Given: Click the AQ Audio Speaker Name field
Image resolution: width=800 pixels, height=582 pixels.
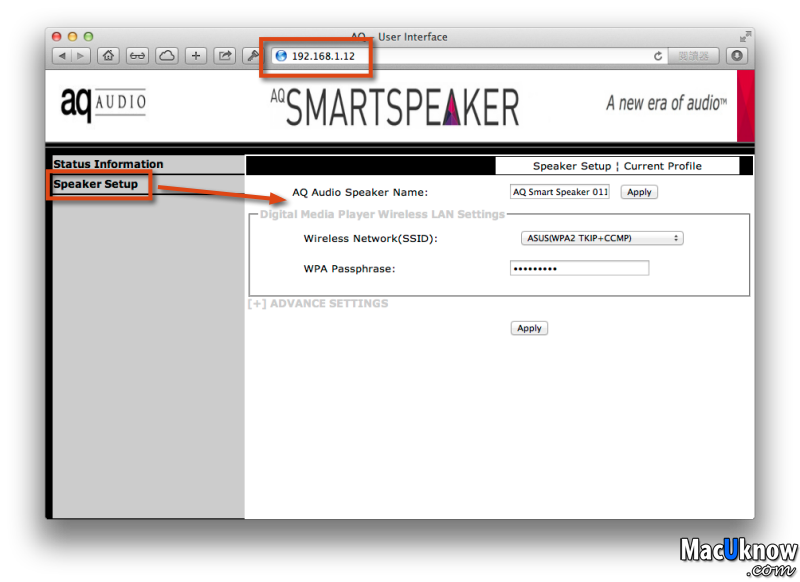Looking at the screenshot, I should (559, 192).
